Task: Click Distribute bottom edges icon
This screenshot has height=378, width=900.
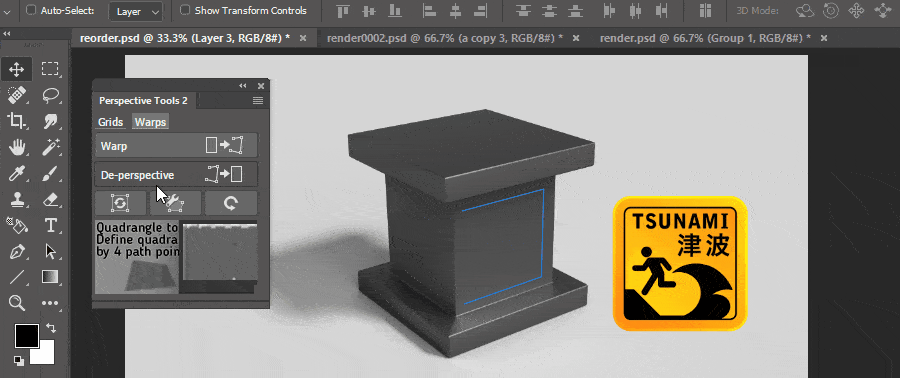Action: [576, 10]
